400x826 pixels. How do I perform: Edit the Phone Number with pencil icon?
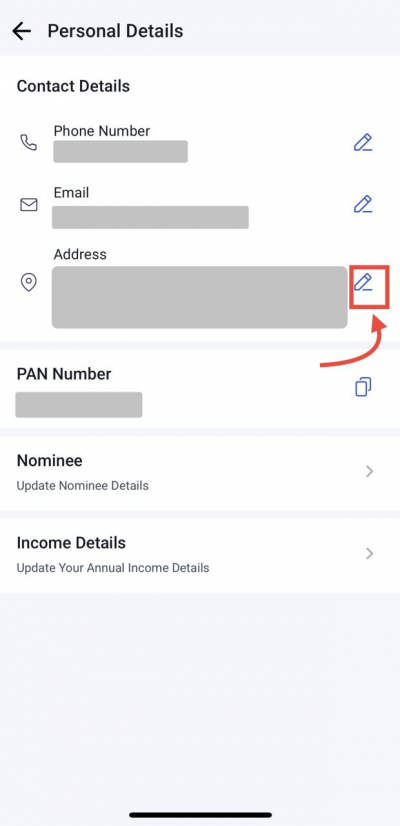point(363,142)
